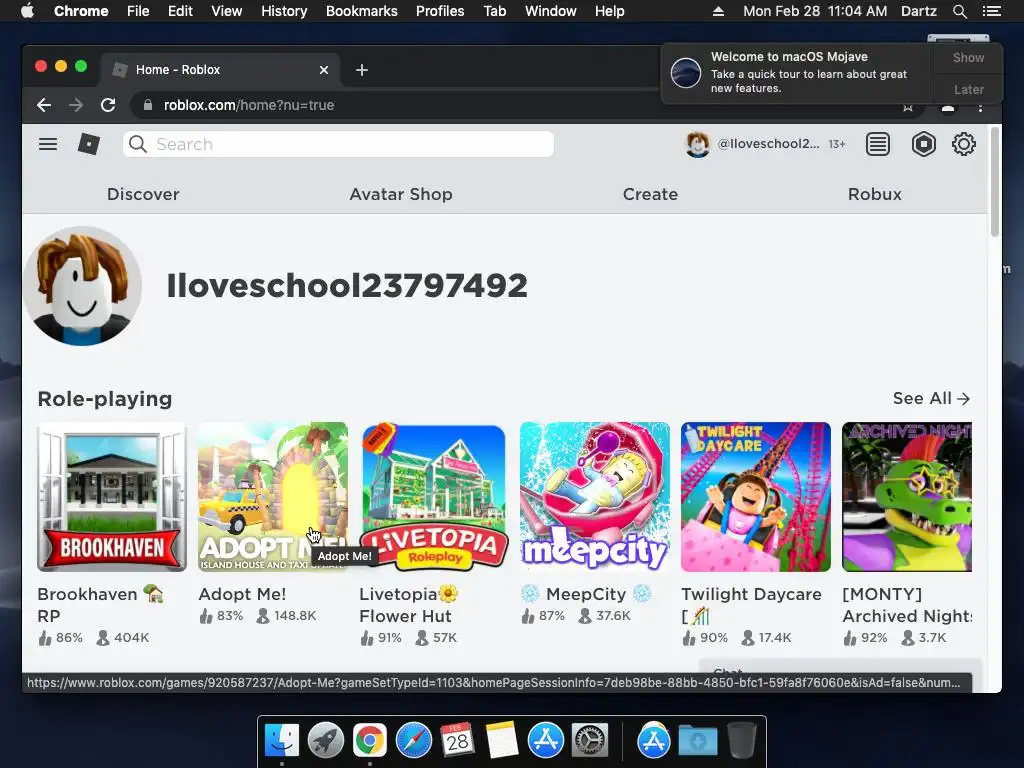Click the search magnifier icon in Roblox
Screen dimensions: 1024x768
pyautogui.click(x=138, y=144)
